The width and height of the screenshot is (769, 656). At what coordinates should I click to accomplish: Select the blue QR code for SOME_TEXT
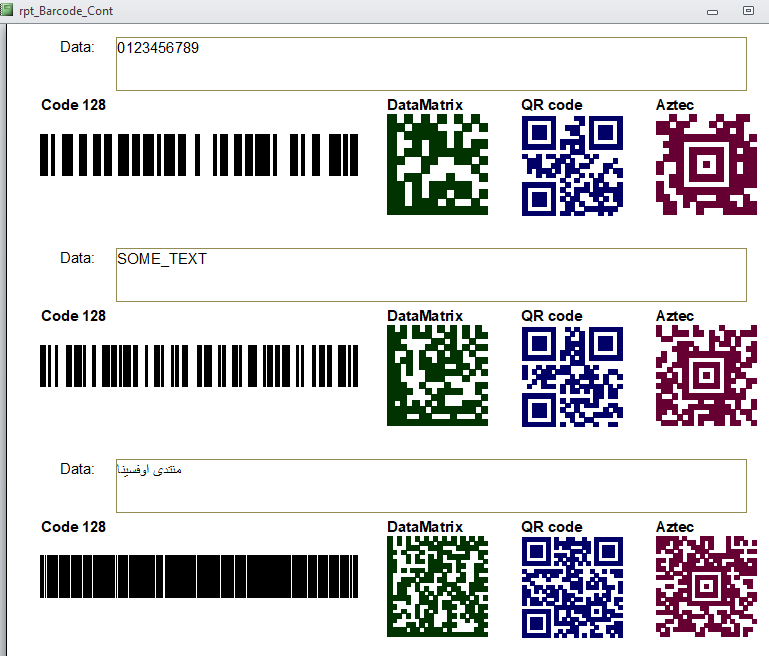pos(572,377)
